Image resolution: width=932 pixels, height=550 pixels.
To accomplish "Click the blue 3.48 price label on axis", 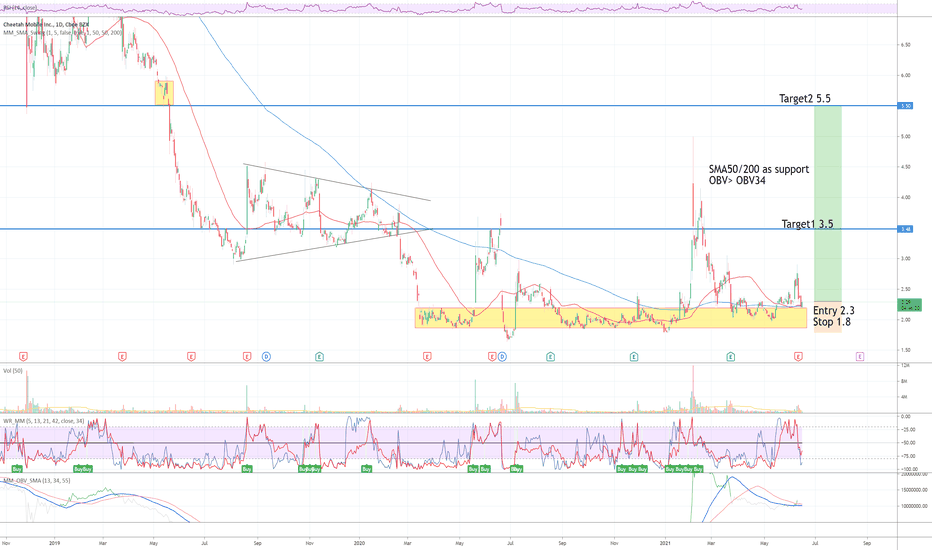I will coord(905,229).
